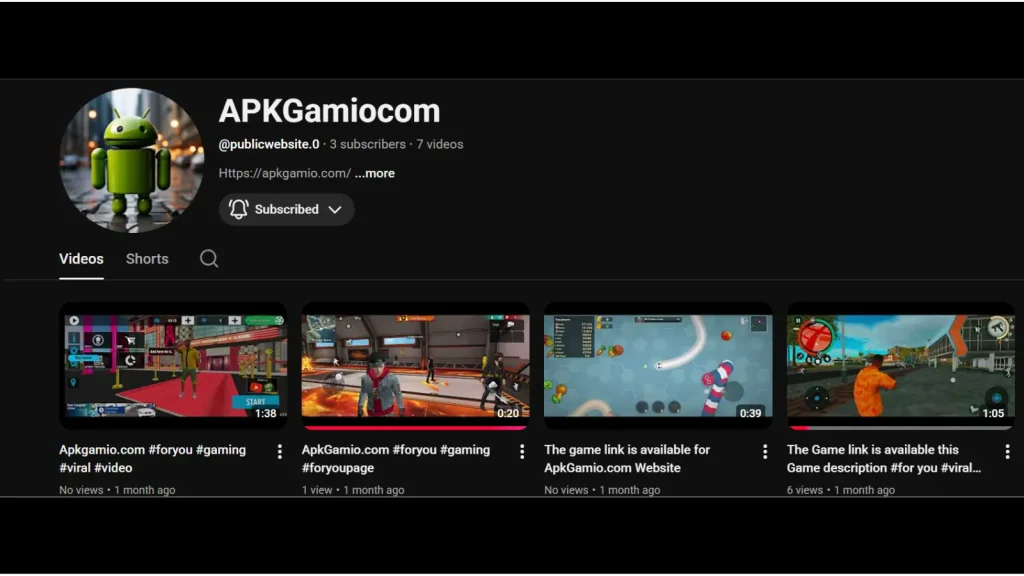Open three-dot menu for fourth video
Viewport: 1024px width, 576px height.
pyautogui.click(x=1007, y=451)
